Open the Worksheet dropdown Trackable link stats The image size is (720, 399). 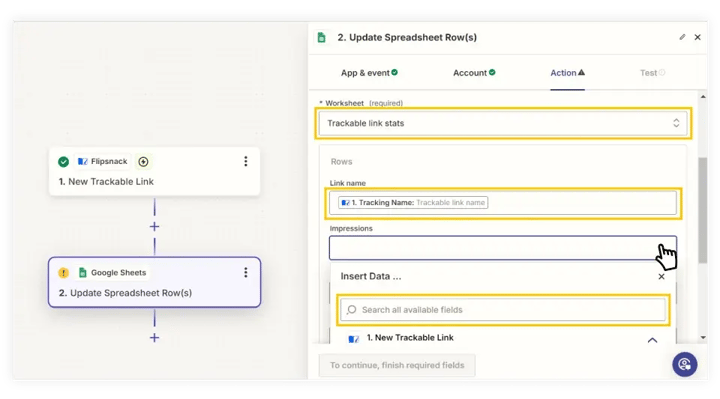click(503, 123)
